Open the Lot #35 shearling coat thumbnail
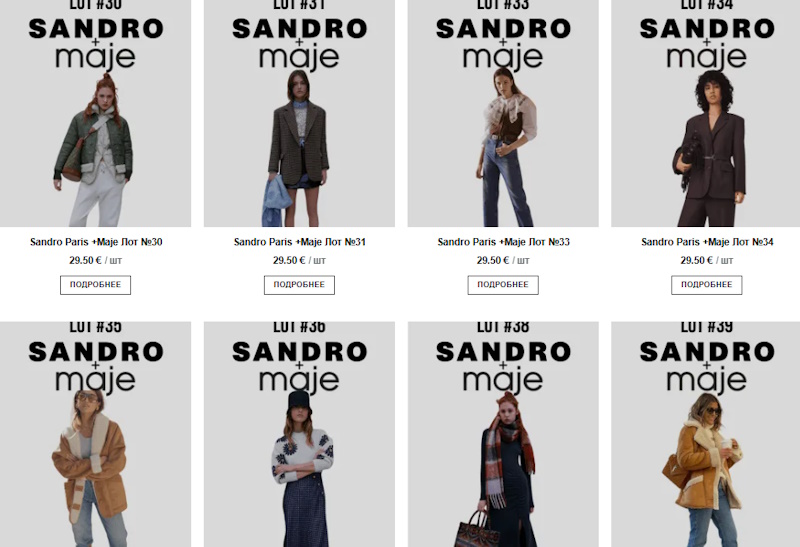800x547 pixels. [95, 434]
